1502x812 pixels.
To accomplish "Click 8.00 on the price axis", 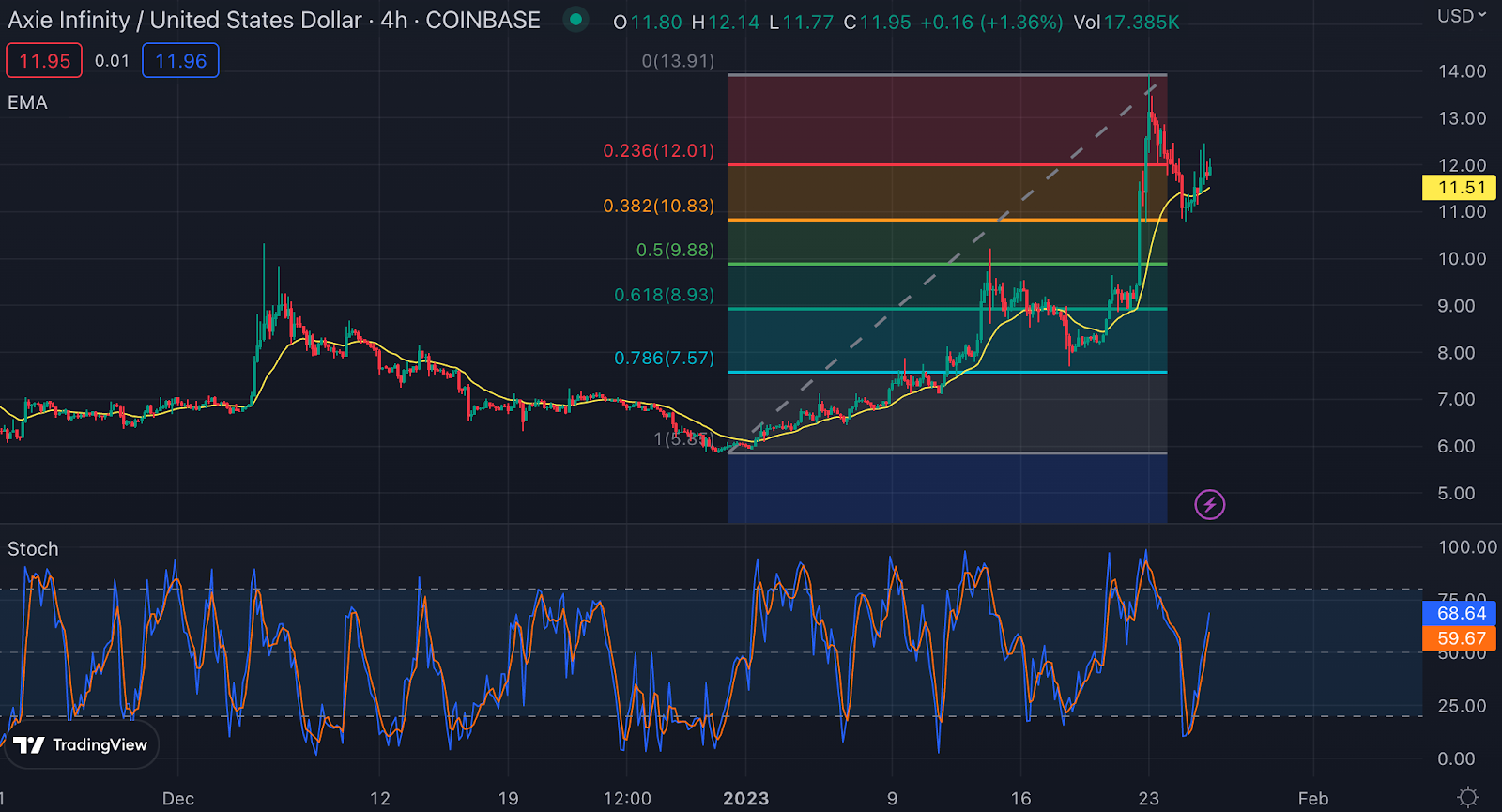I will [x=1457, y=353].
